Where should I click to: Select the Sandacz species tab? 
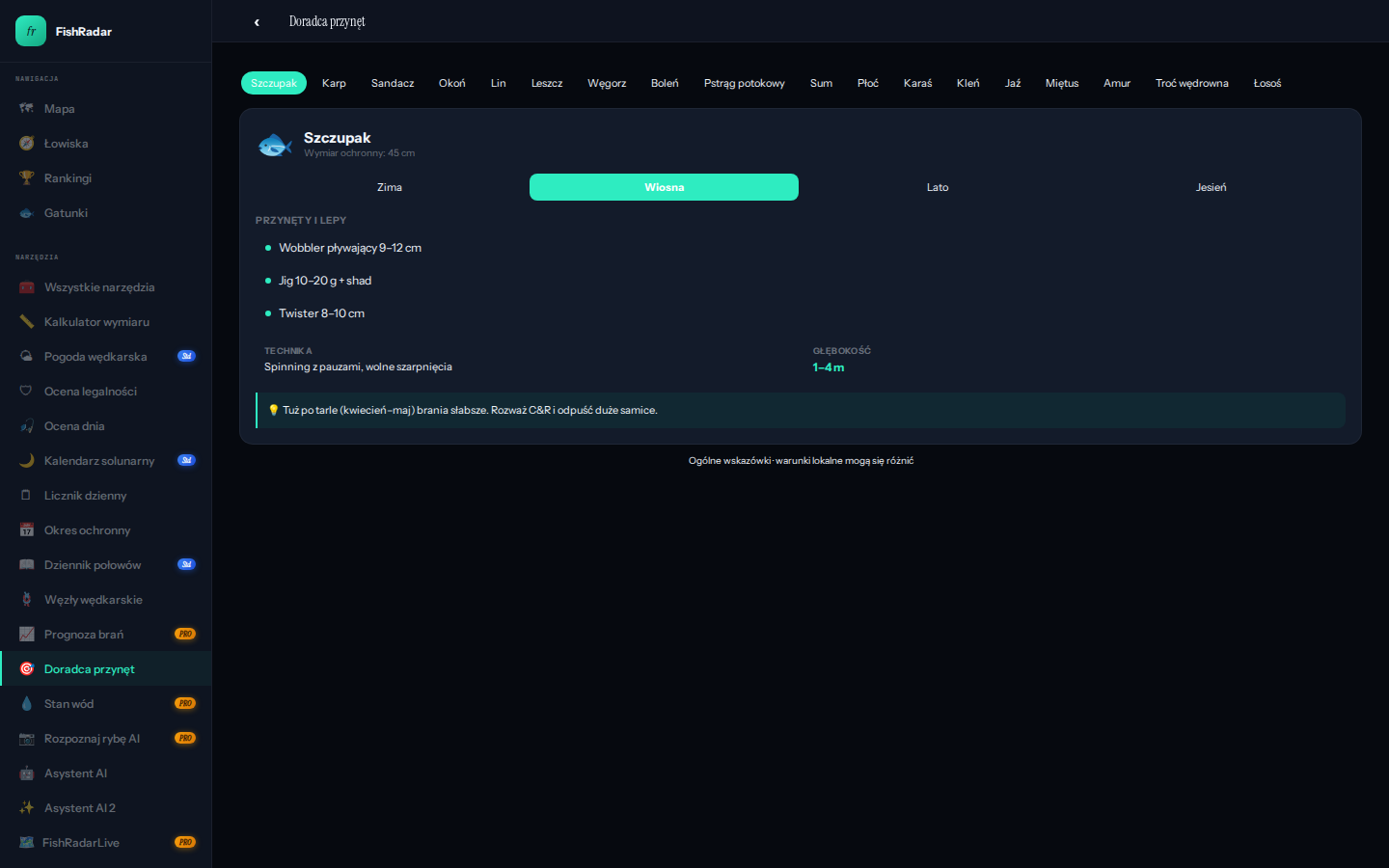[393, 83]
